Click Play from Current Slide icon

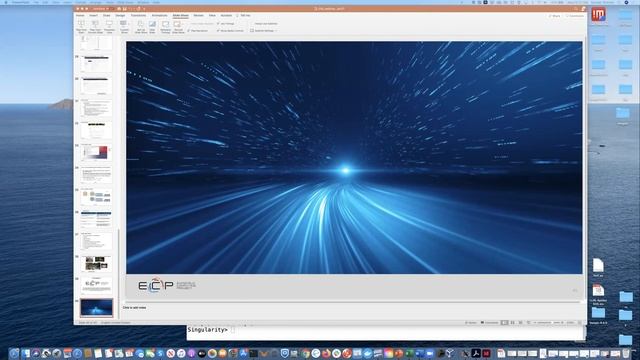point(95,24)
